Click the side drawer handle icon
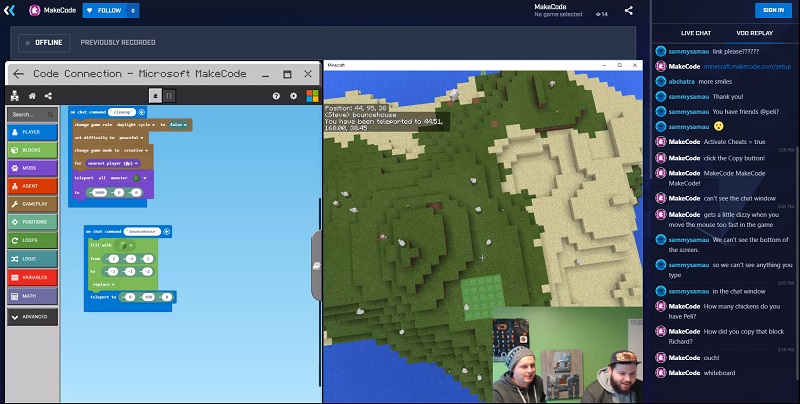The width and height of the screenshot is (800, 404). pos(316,266)
